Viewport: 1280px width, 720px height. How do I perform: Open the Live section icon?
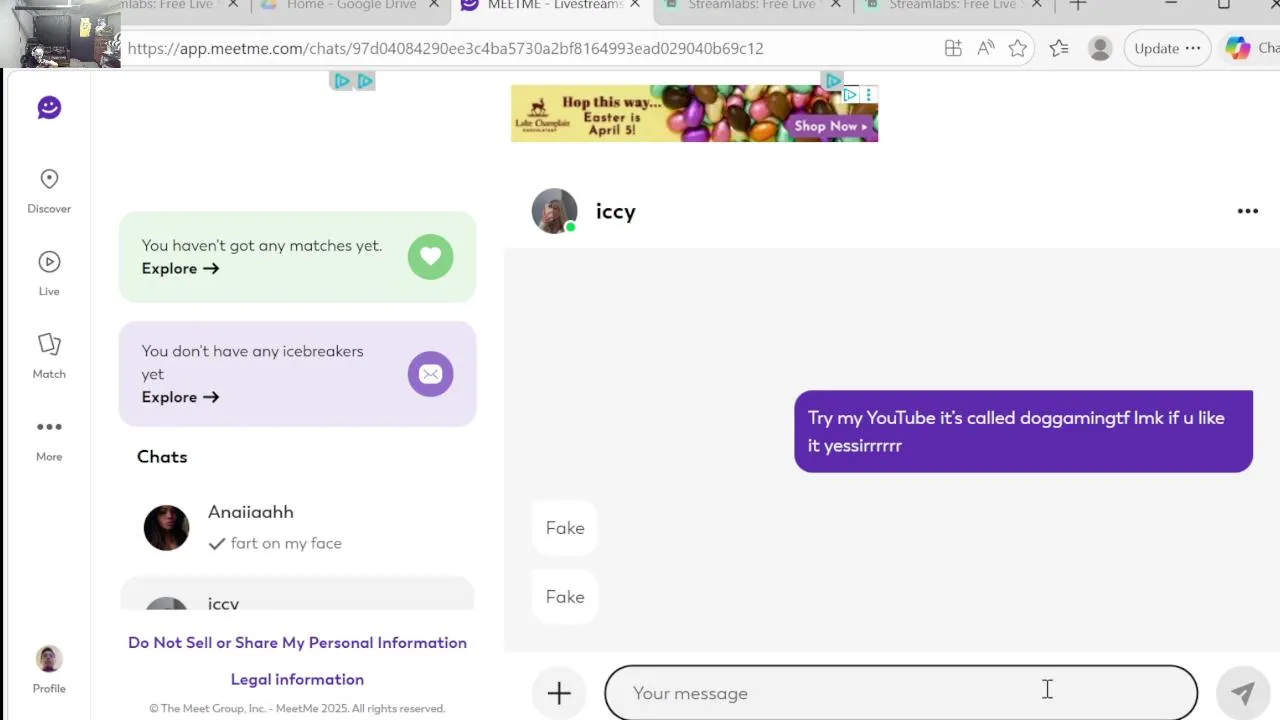49,262
